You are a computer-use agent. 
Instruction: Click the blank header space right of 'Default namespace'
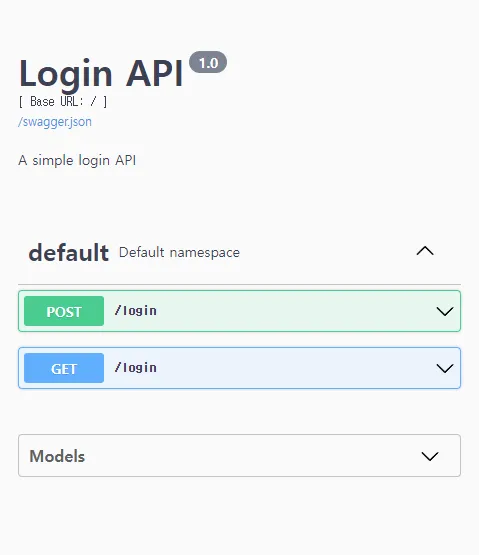click(326, 253)
